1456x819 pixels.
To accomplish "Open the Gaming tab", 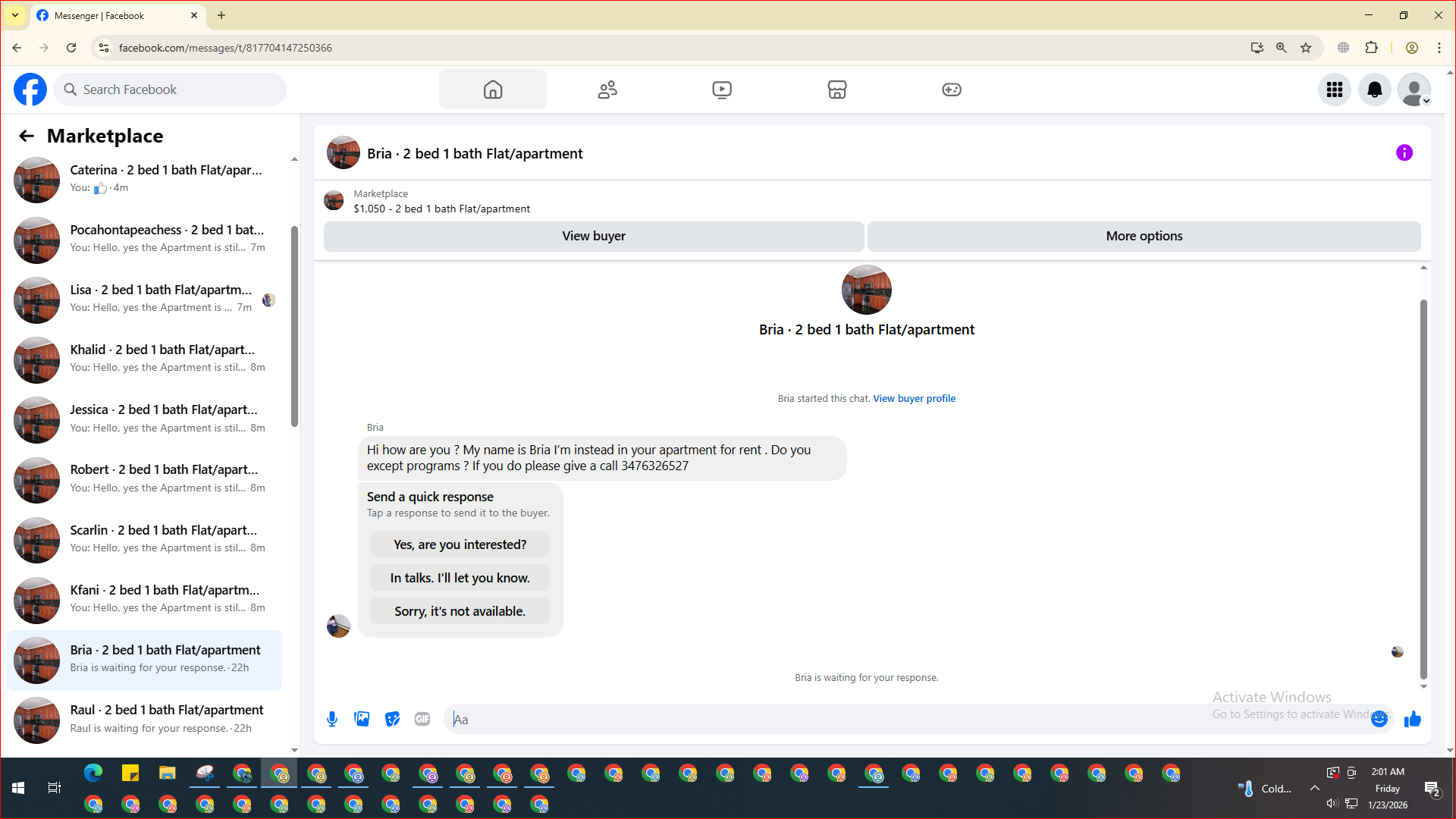I will tap(952, 89).
